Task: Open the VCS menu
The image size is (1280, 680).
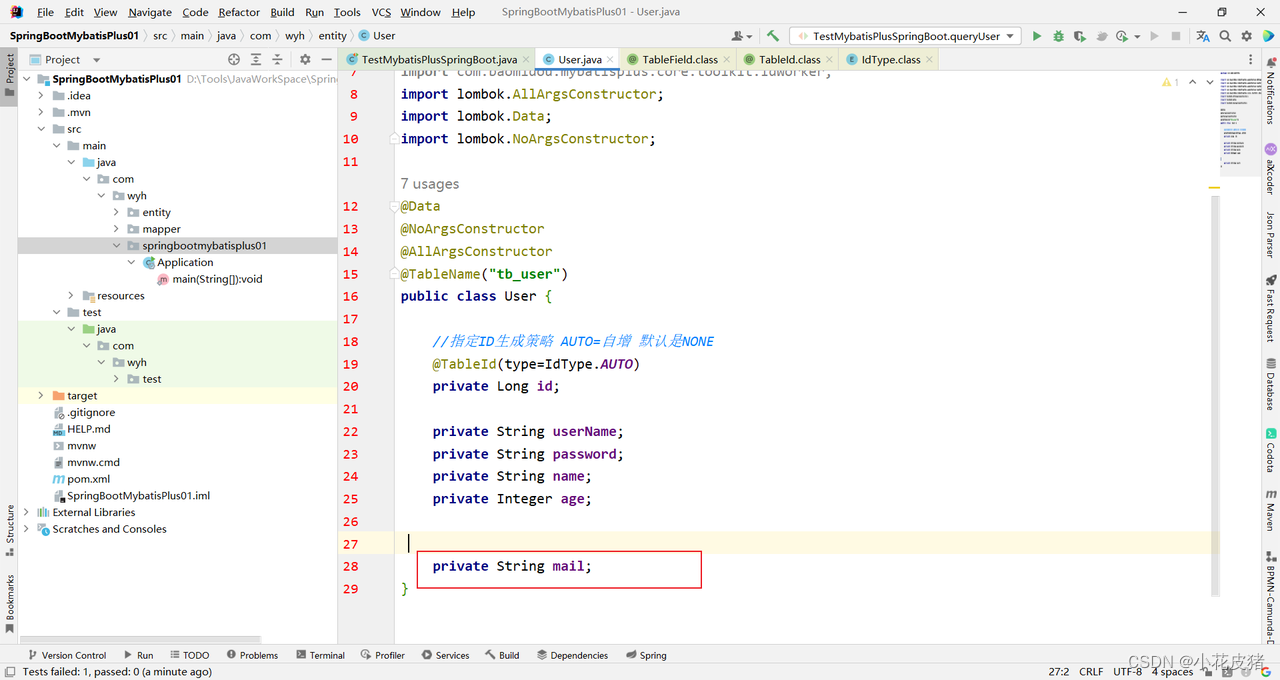Action: click(x=381, y=12)
